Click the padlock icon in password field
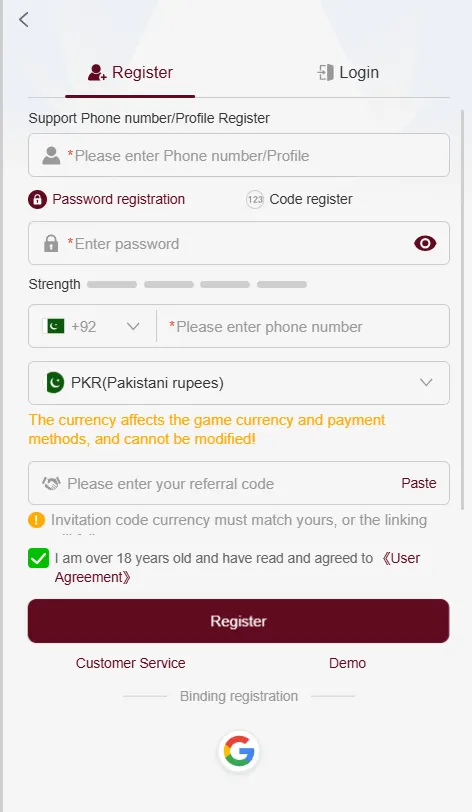The height and width of the screenshot is (812, 472). point(51,243)
